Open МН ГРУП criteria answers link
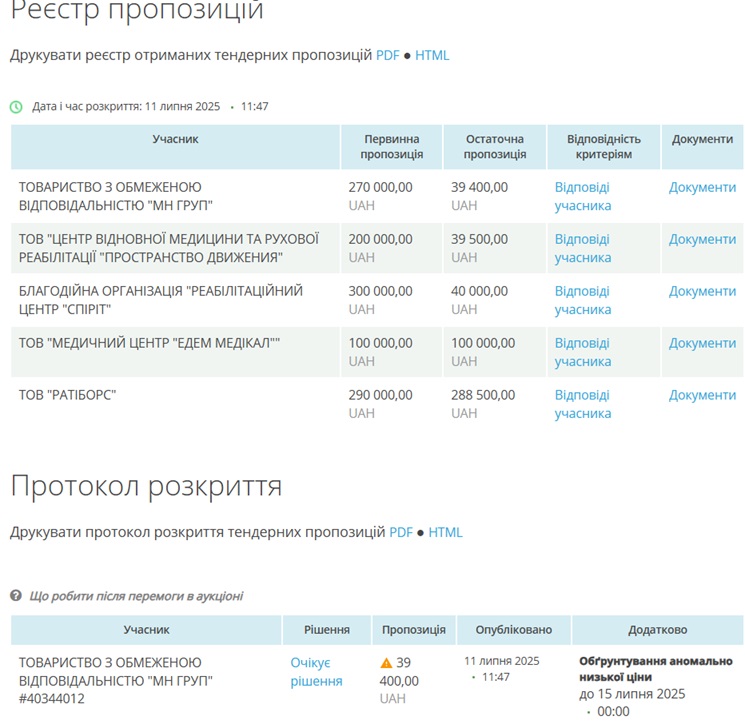The width and height of the screenshot is (745, 724). tap(583, 196)
